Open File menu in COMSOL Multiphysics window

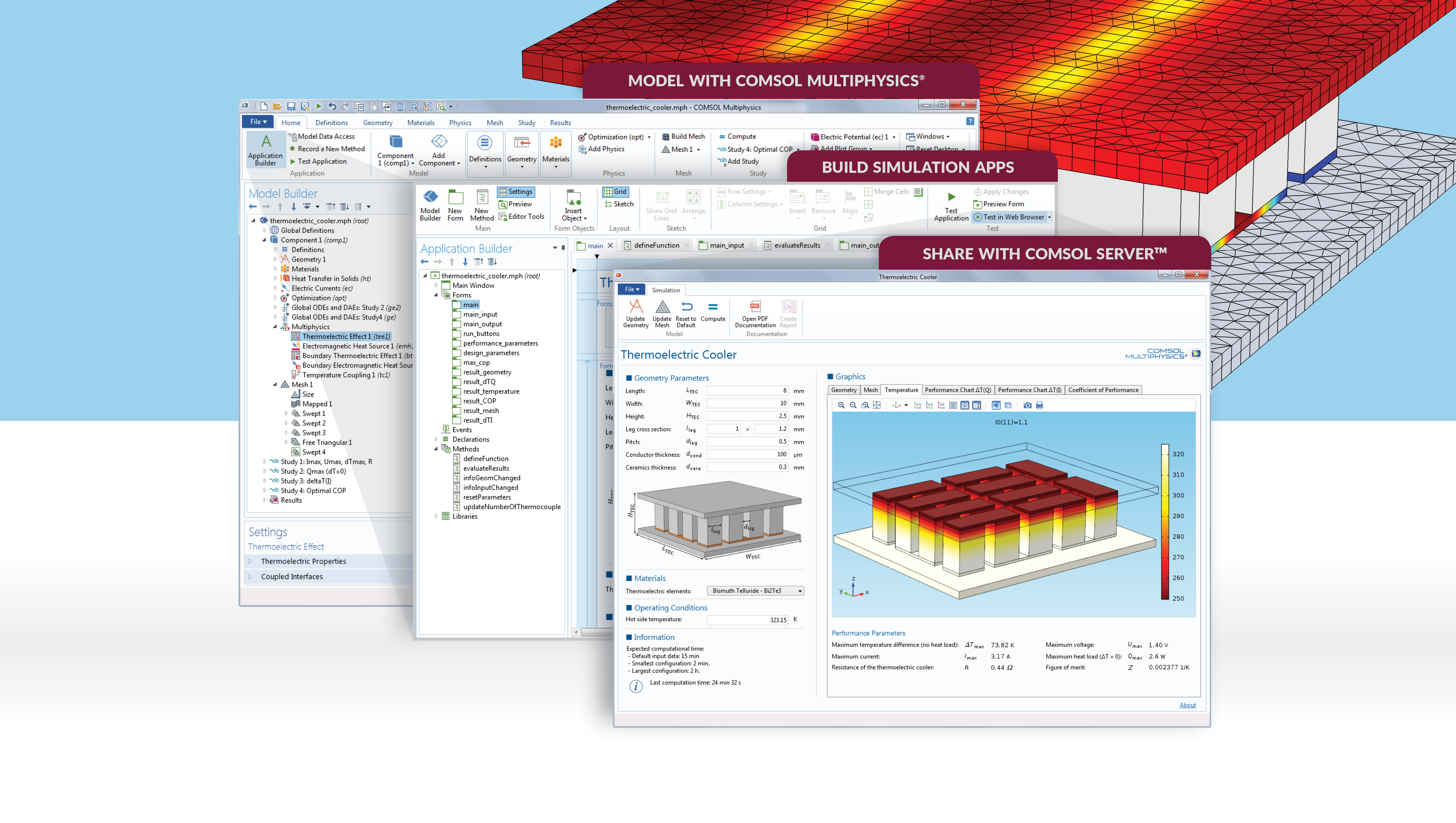258,122
